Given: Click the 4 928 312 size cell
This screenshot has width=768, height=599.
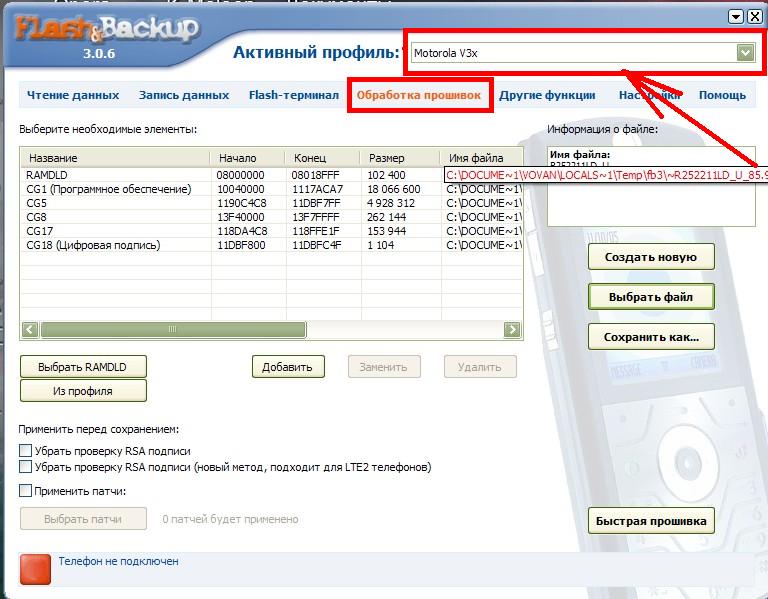Looking at the screenshot, I should pos(391,203).
